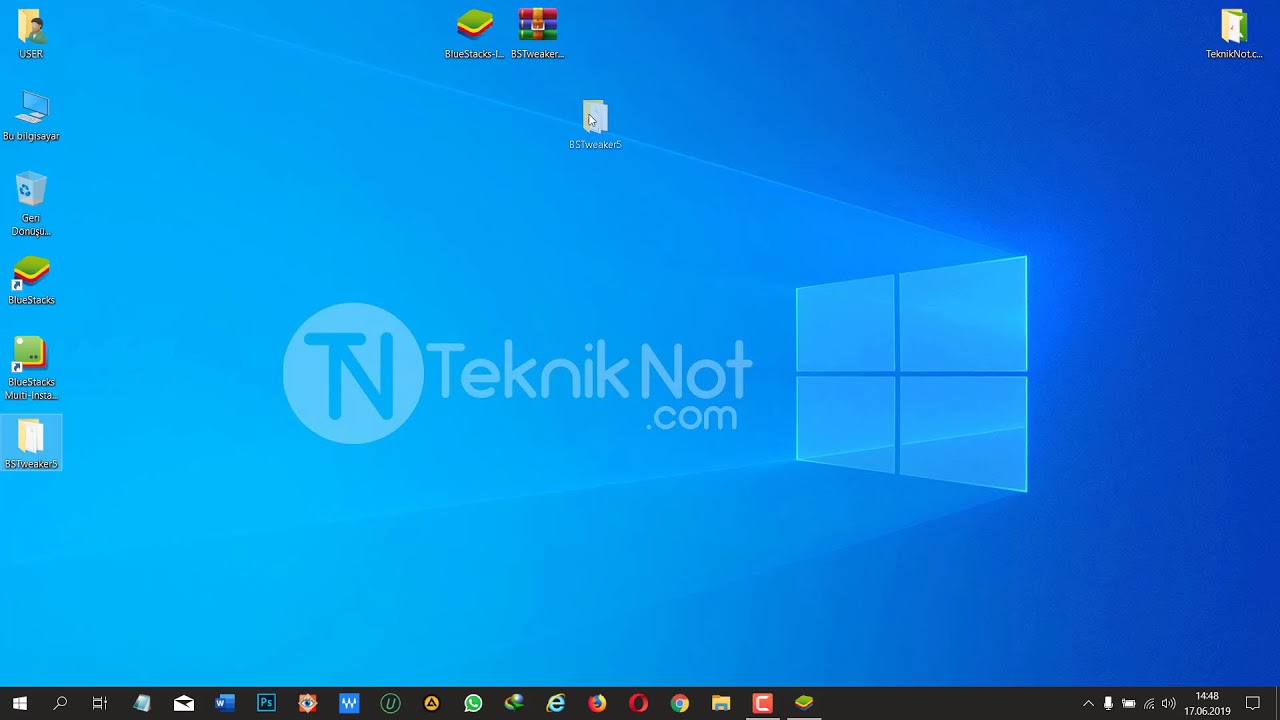This screenshot has height=720, width=1280.
Task: Open the Action Center notifications icon
Action: tap(1253, 703)
